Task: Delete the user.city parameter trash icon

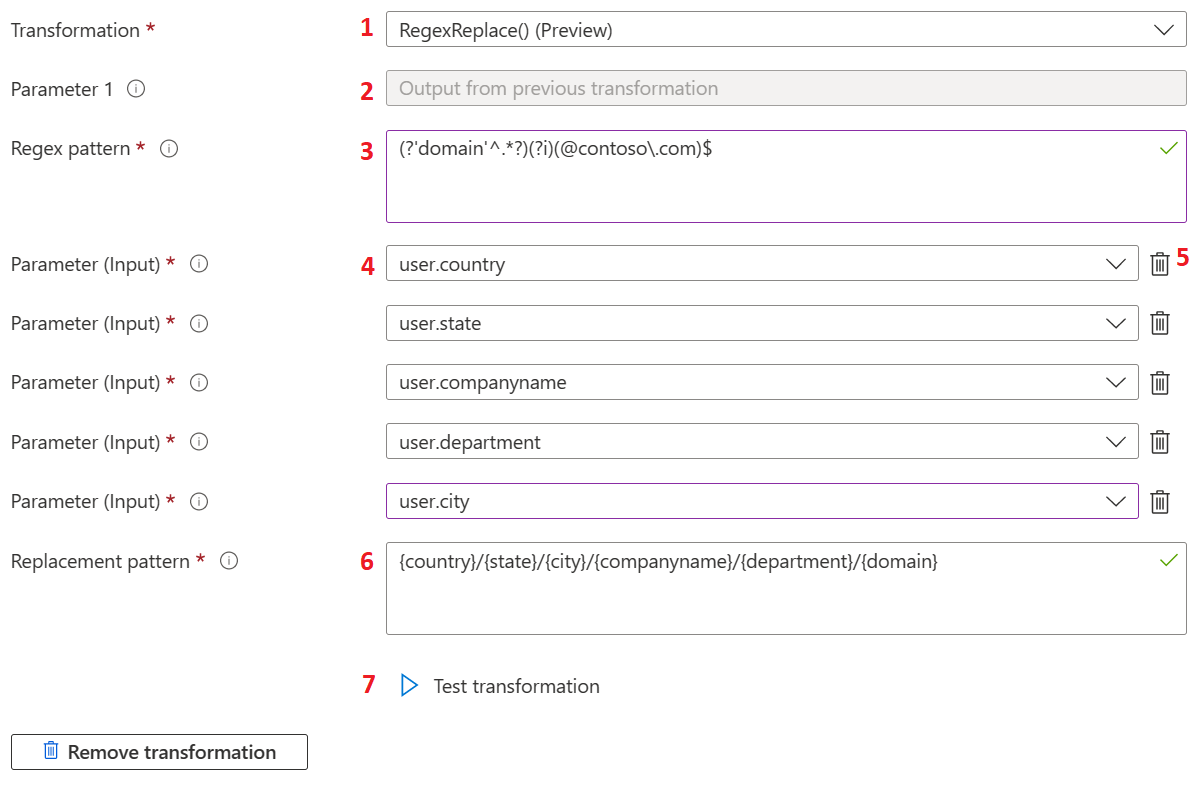Action: [1160, 501]
